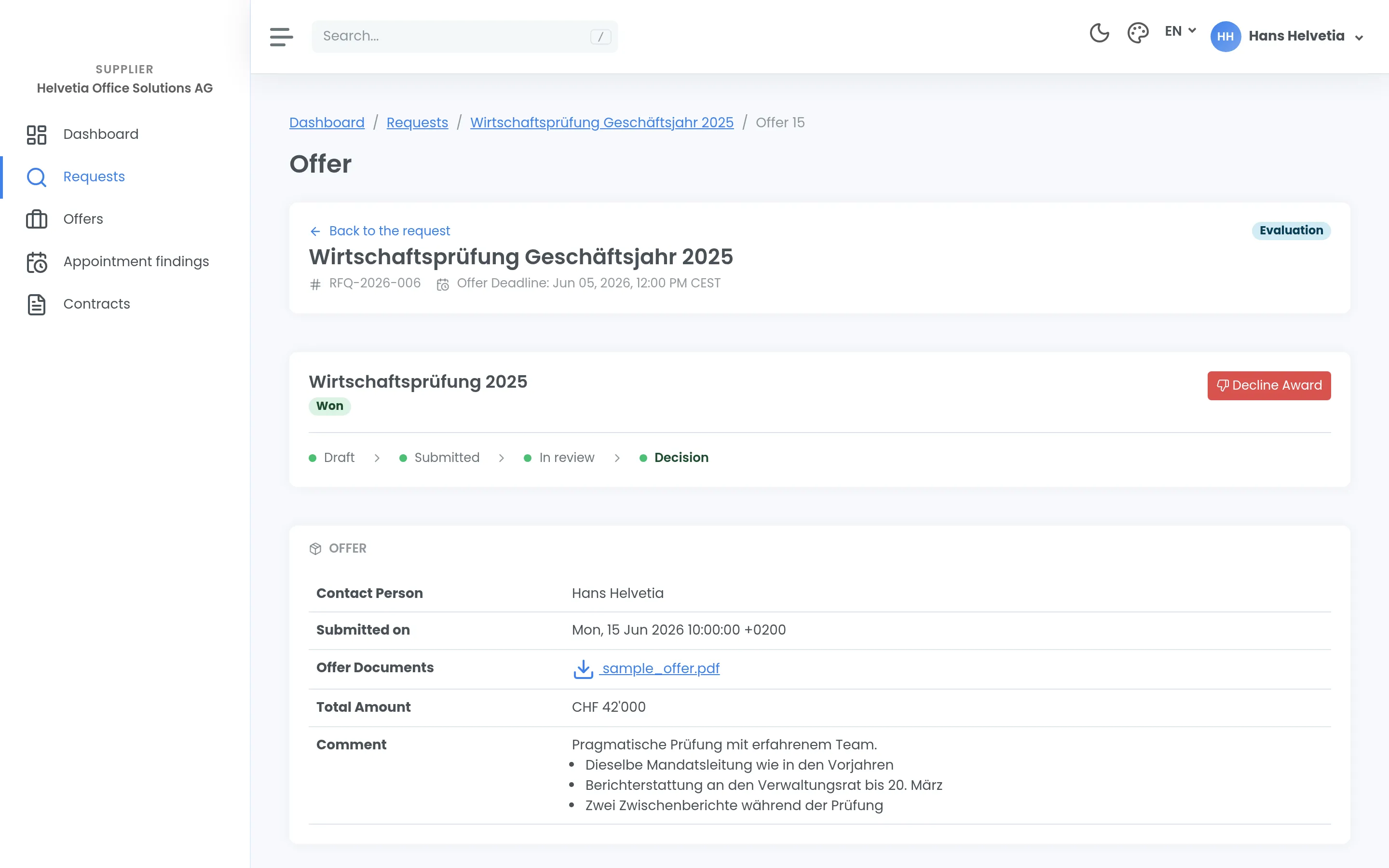Select the In review step
The width and height of the screenshot is (1389, 868).
coord(559,458)
